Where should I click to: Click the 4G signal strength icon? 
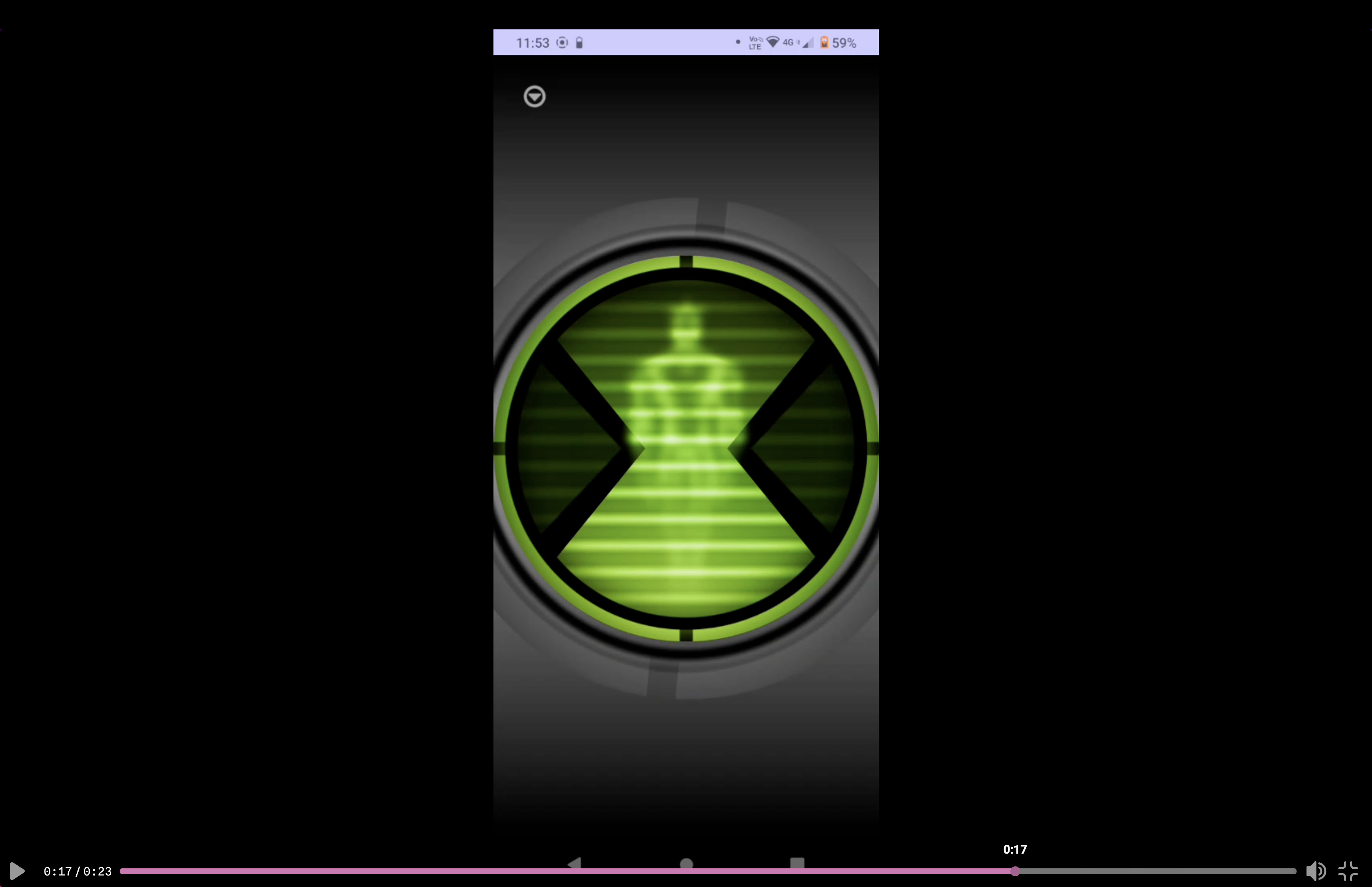[799, 42]
